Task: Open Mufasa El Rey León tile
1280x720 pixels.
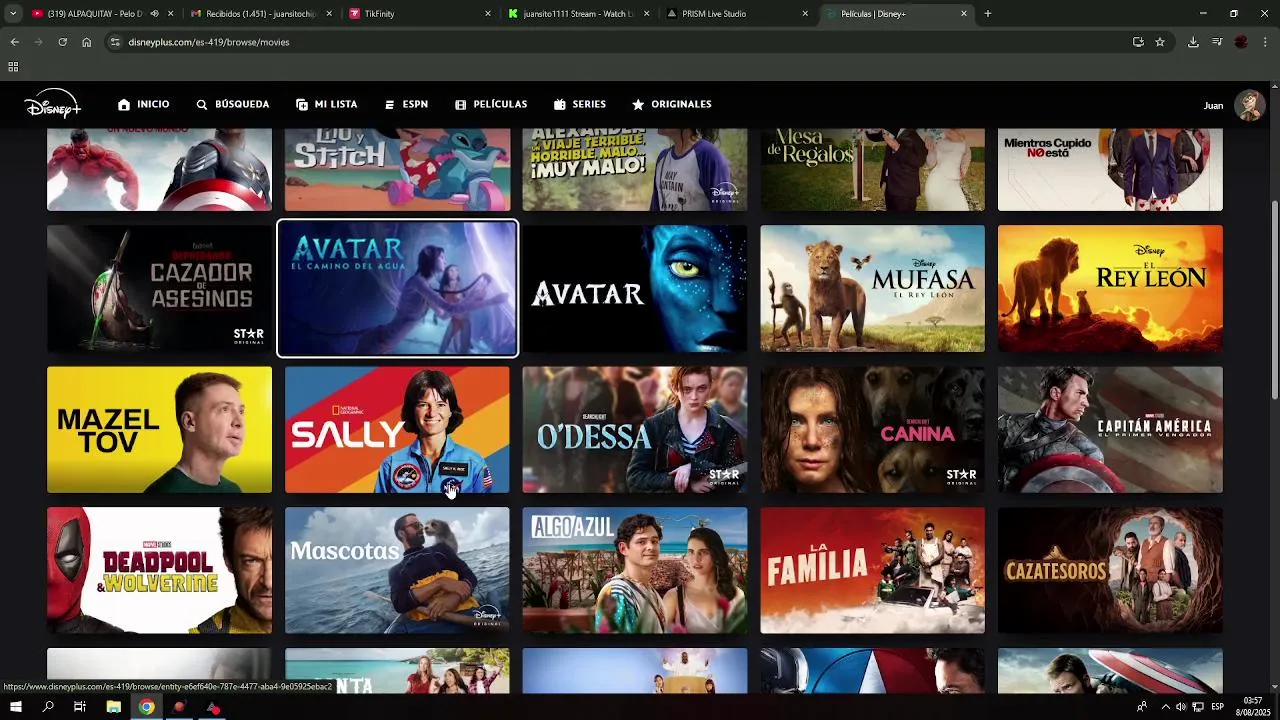Action: tap(872, 288)
